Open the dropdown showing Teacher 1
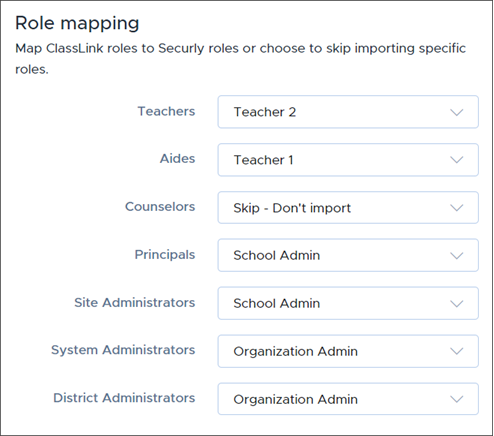 (x=348, y=160)
